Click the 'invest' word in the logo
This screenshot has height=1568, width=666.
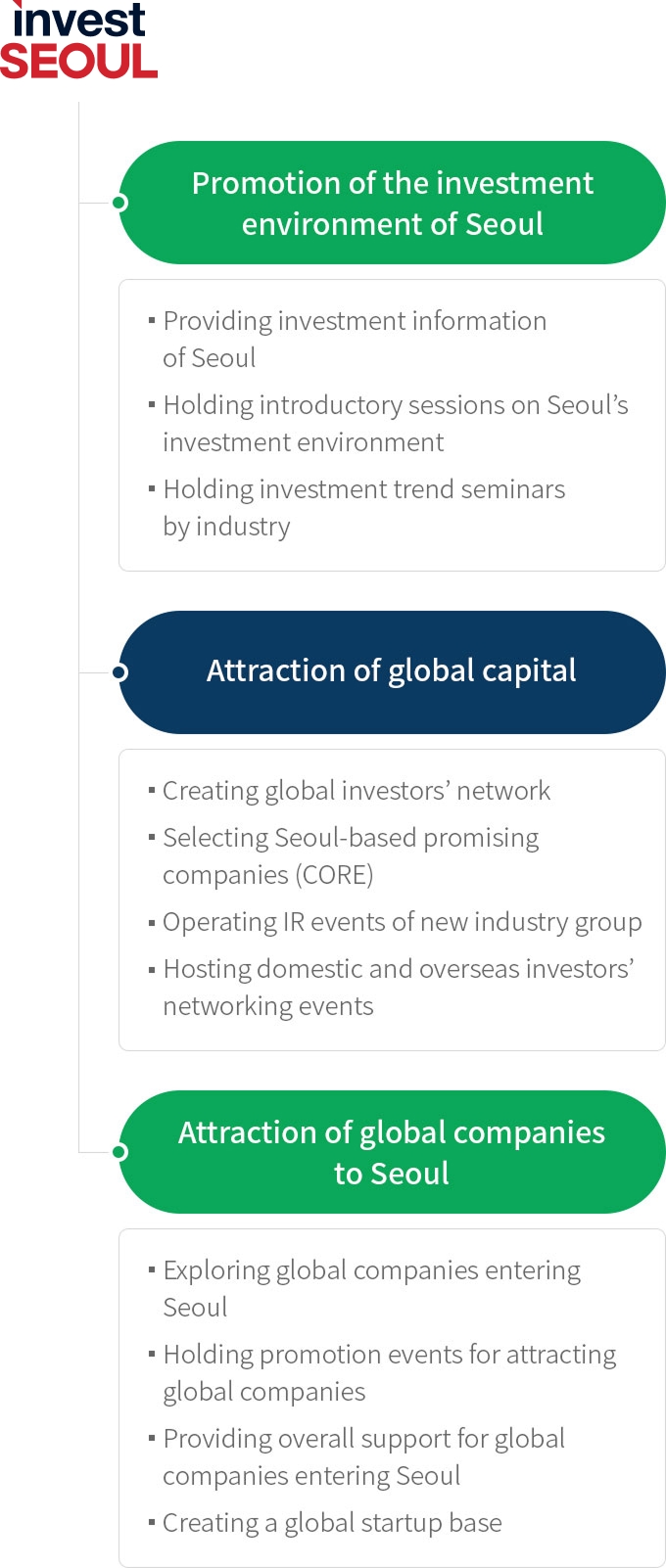pos(78,20)
